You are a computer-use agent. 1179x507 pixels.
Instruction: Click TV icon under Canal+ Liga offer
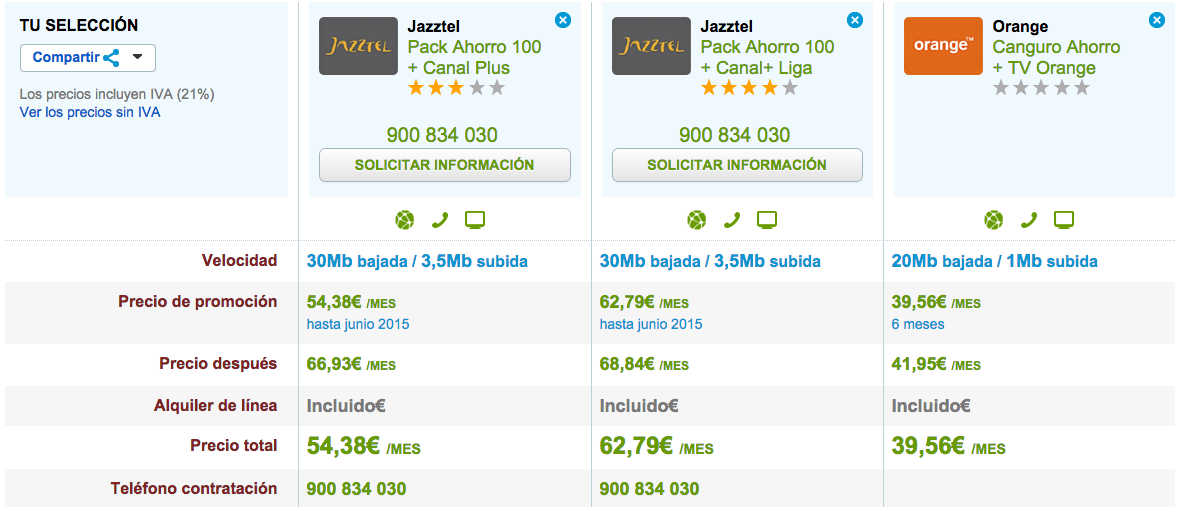pyautogui.click(x=767, y=220)
